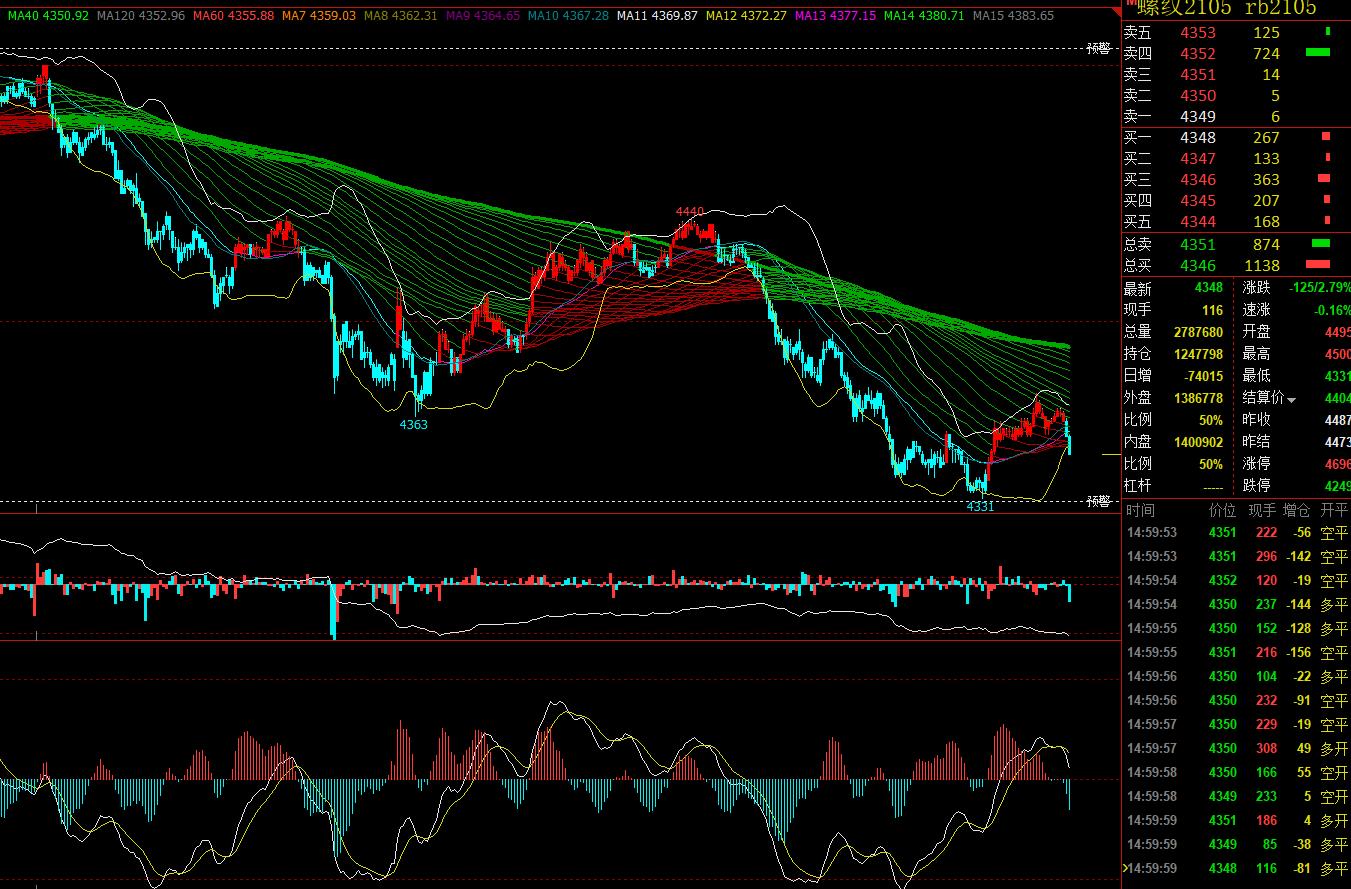Open the dropdown arrow beside 结算价
The height and width of the screenshot is (889, 1351).
coord(1291,400)
